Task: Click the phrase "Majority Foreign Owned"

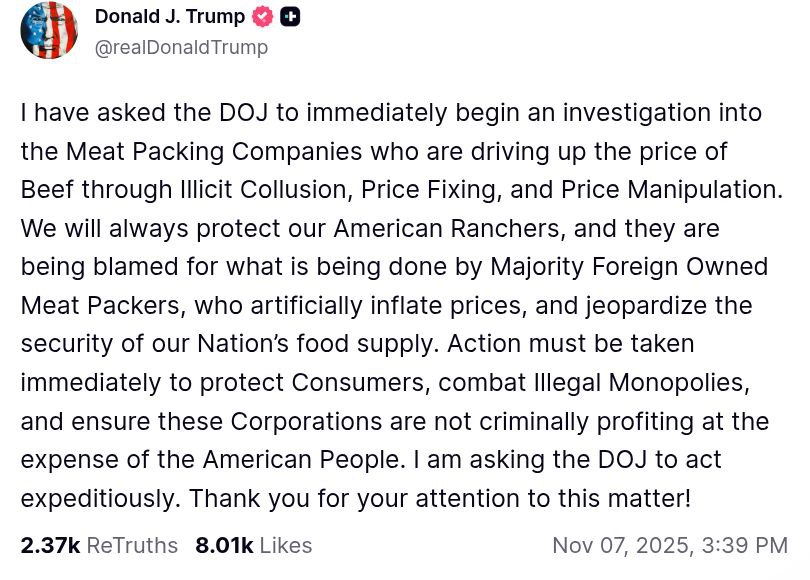Action: pos(629,268)
